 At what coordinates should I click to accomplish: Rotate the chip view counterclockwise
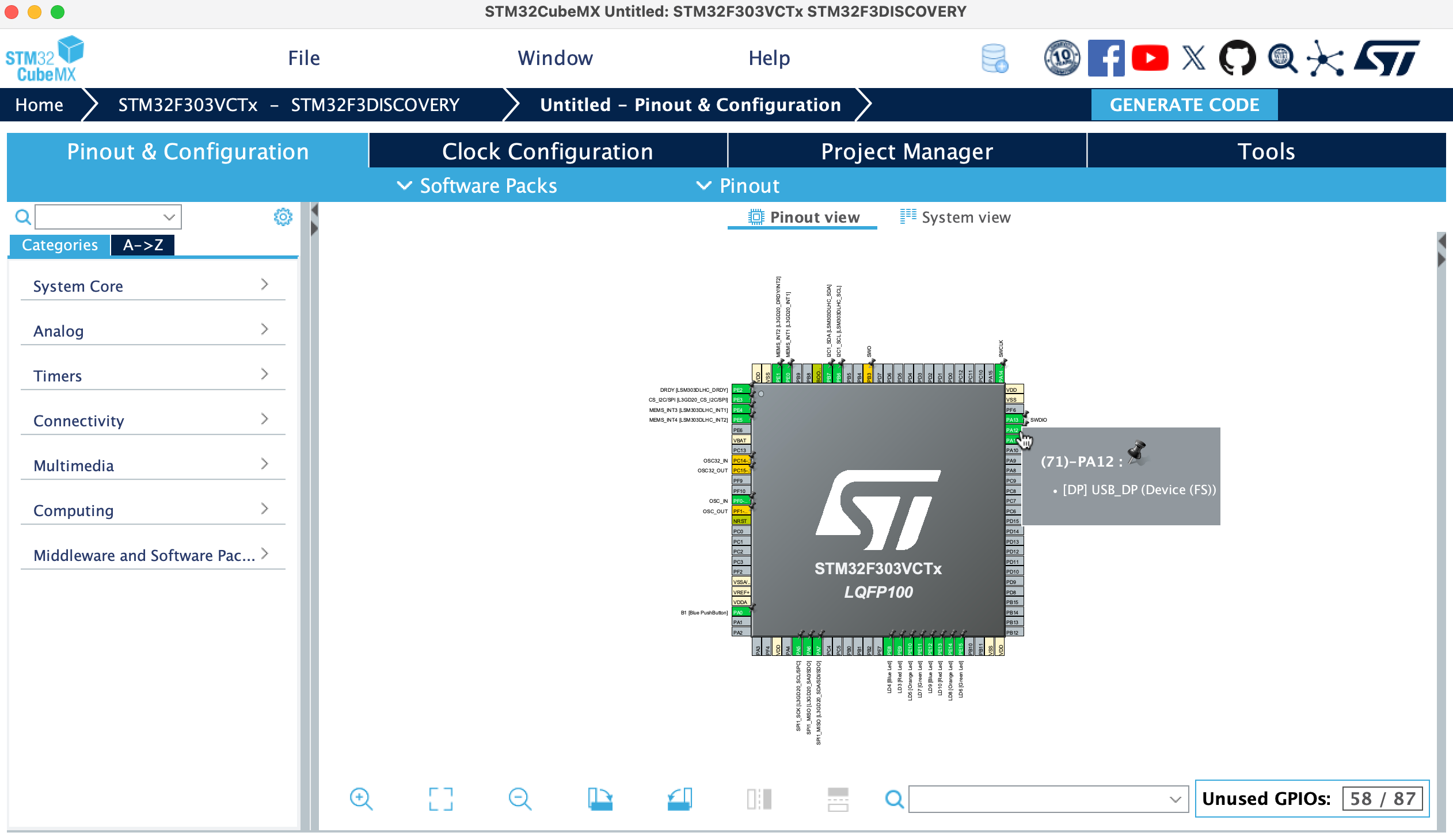[679, 799]
